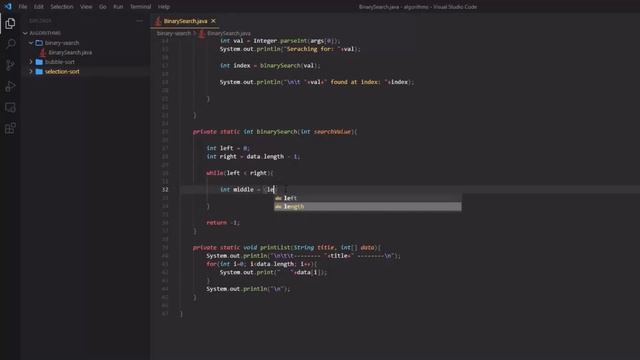Choose 'left' from the autocomplete suggestions
This screenshot has width=640, height=360.
pos(368,198)
